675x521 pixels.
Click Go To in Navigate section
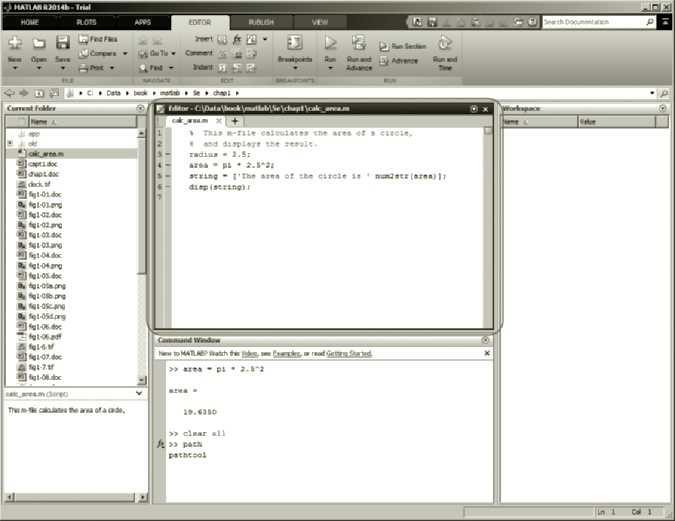pyautogui.click(x=154, y=53)
